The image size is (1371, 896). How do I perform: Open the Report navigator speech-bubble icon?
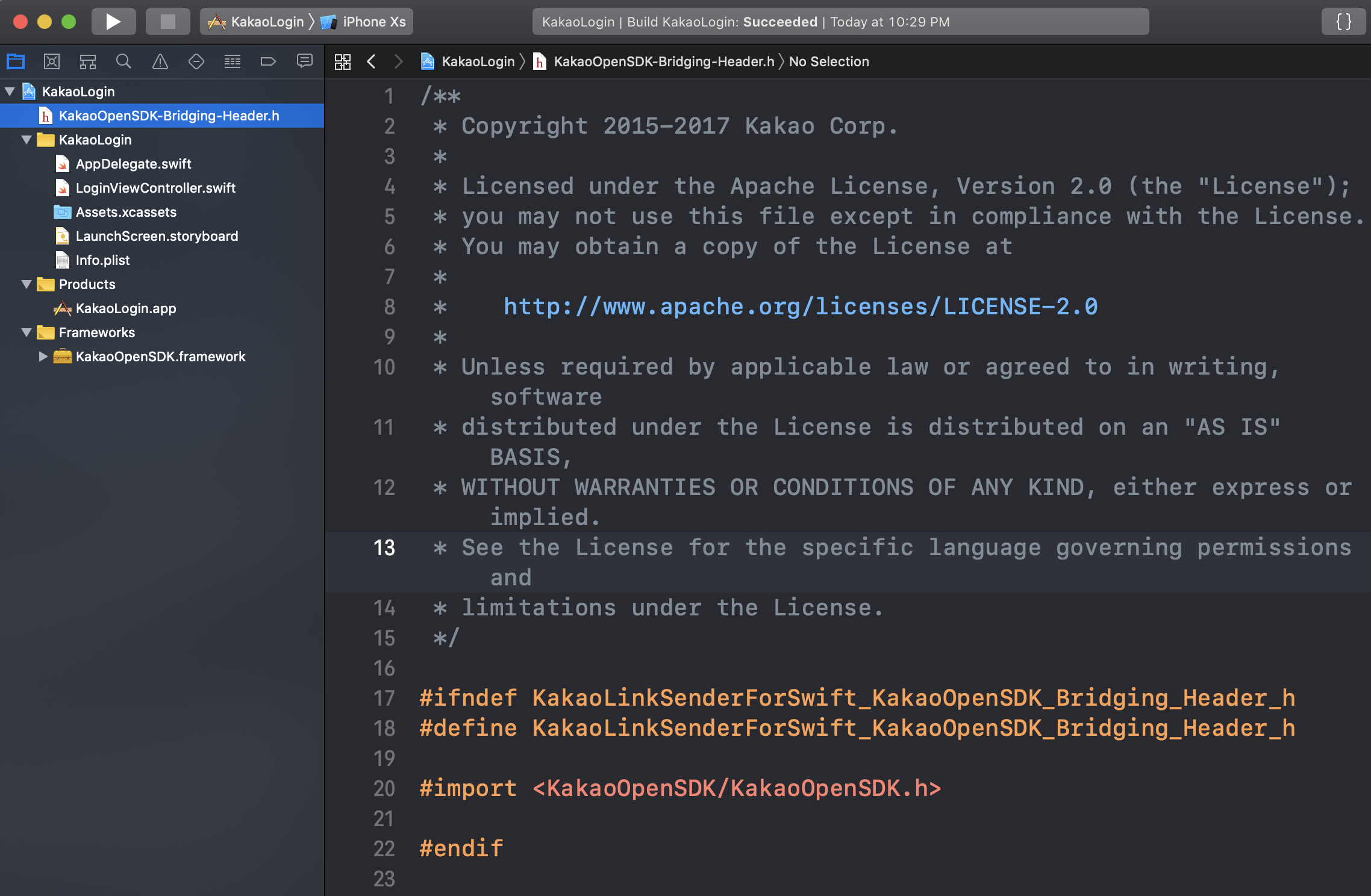pos(304,61)
